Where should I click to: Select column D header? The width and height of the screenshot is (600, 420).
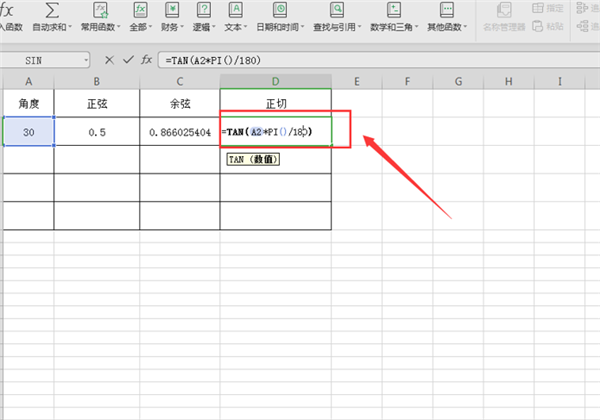tap(276, 81)
